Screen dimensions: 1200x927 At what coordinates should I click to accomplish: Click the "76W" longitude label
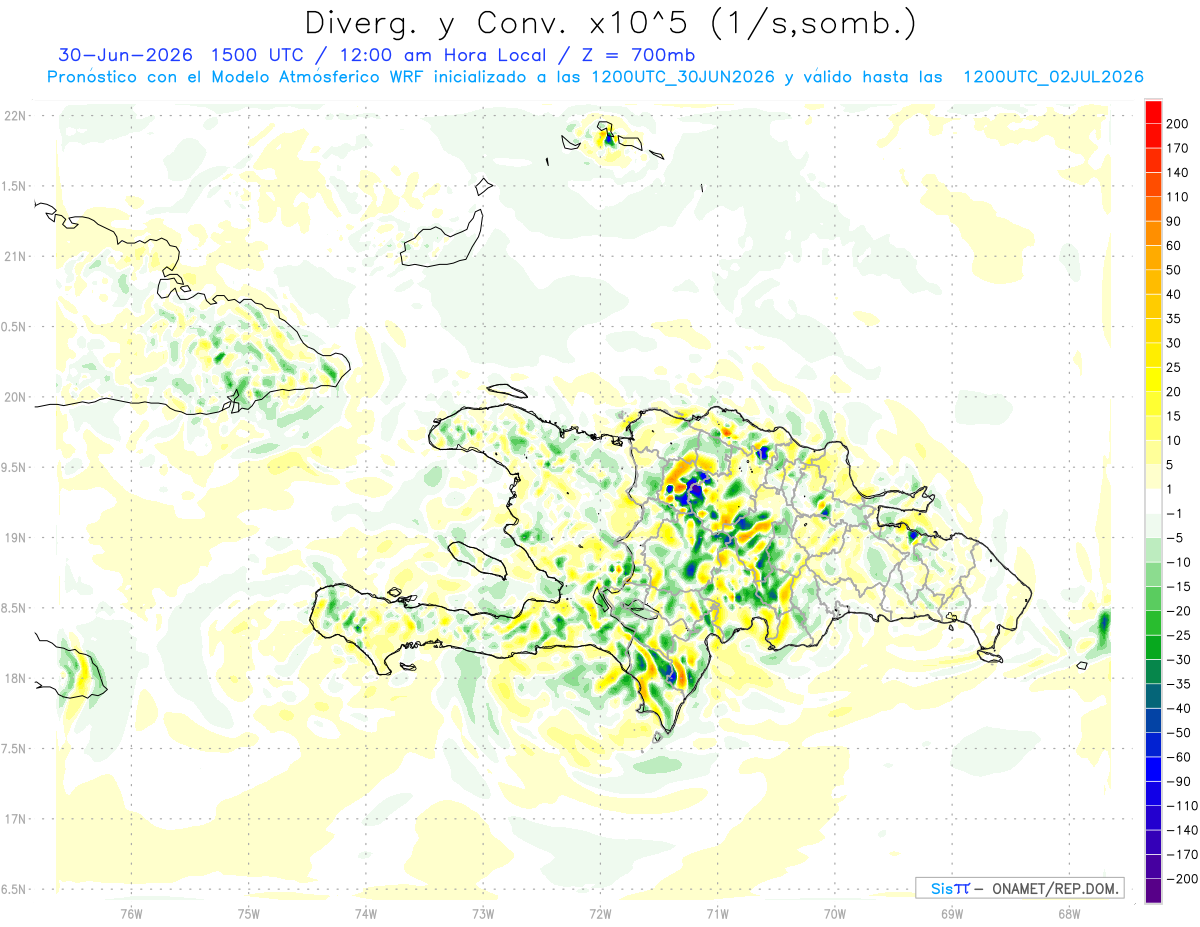[x=131, y=913]
